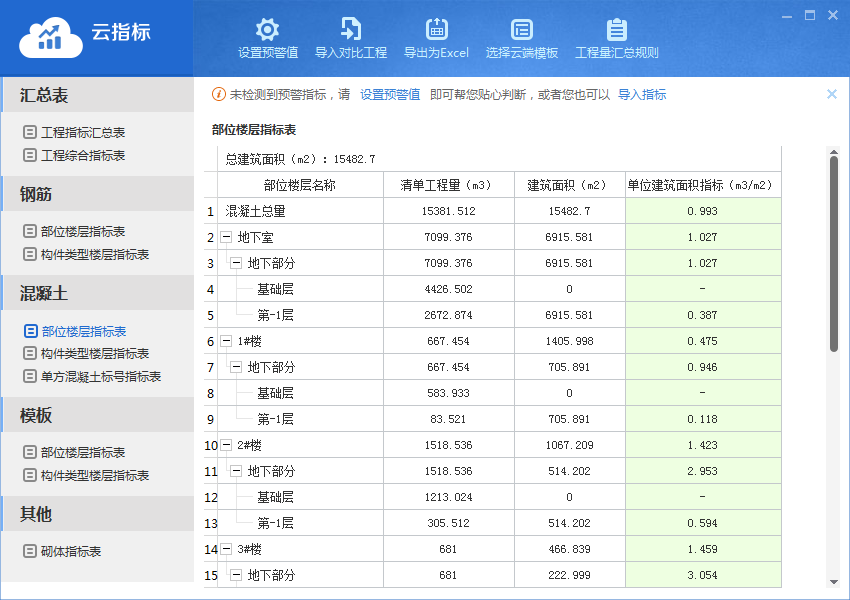Click the scrollbar down arrow
Screen dimensions: 850x600
834,582
